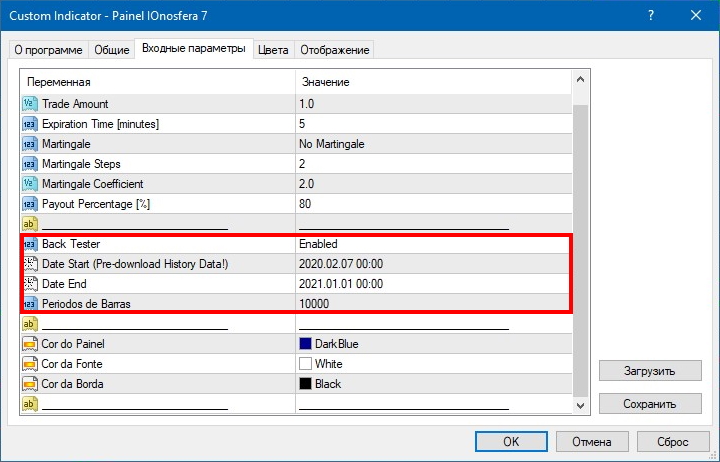Open the Back Tester 'Enabled' value

coord(318,244)
